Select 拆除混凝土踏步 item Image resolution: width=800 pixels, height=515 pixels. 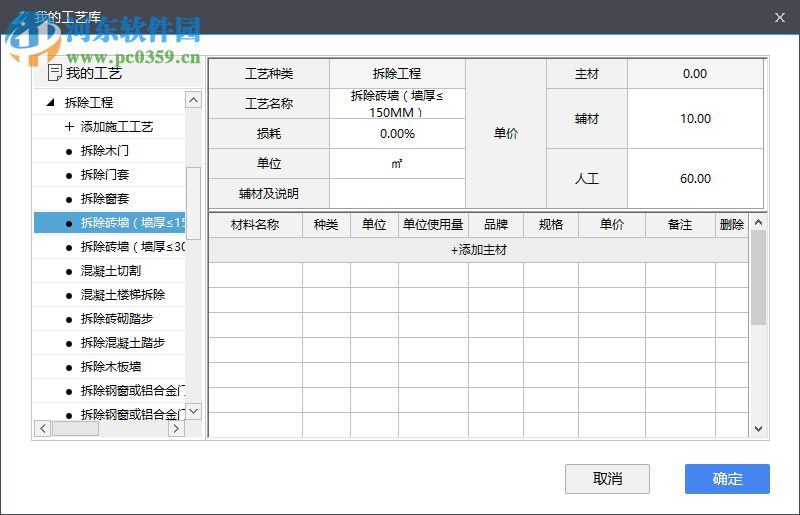(109, 342)
